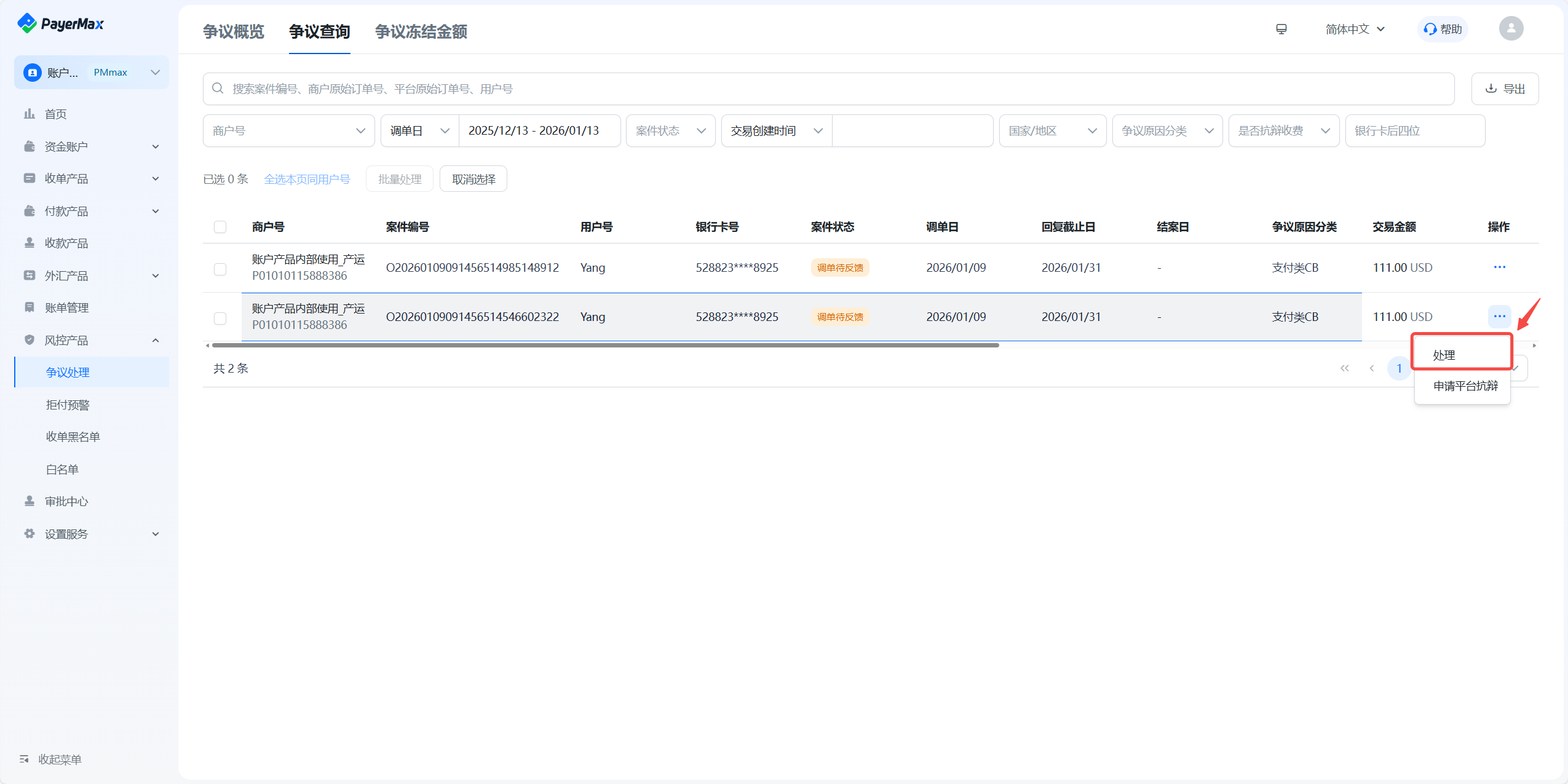
Task: Go to previous page arrow
Action: click(1372, 368)
